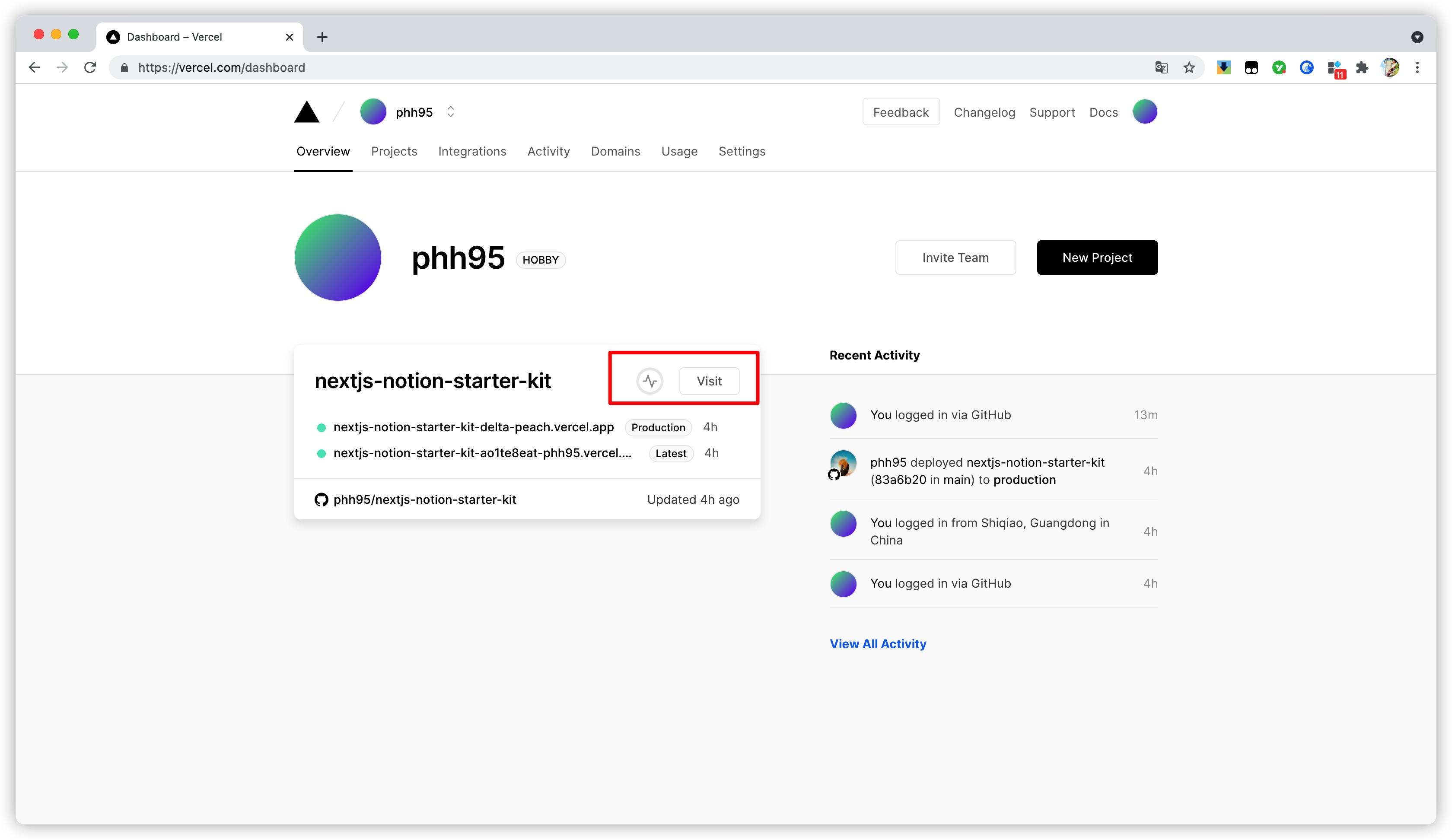This screenshot has width=1452, height=840.
Task: Reload the page with the refresh icon
Action: (x=90, y=67)
